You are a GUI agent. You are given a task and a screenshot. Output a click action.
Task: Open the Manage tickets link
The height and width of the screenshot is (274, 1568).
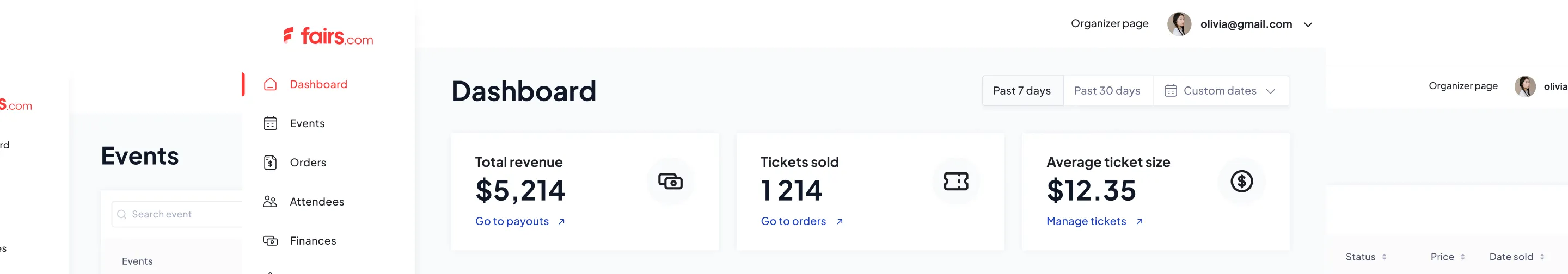click(1094, 221)
